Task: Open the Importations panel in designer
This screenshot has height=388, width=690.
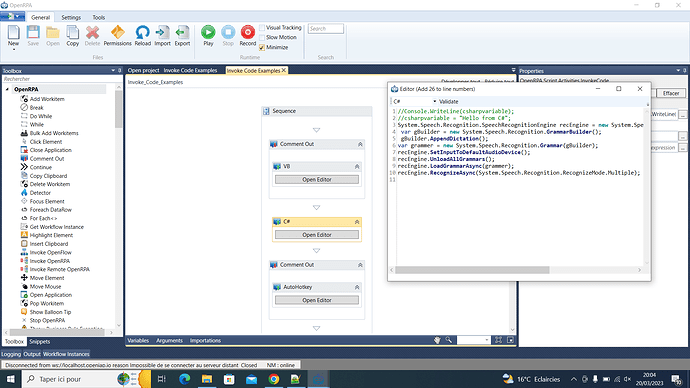Action: (206, 340)
